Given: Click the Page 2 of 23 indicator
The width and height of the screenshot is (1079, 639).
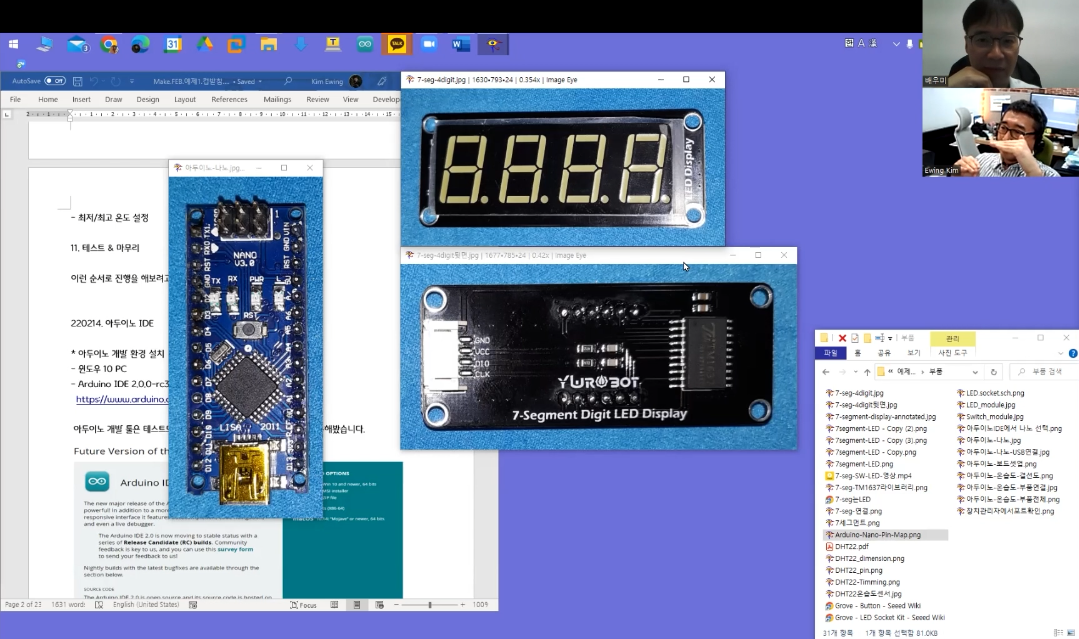Looking at the screenshot, I should 23,605.
